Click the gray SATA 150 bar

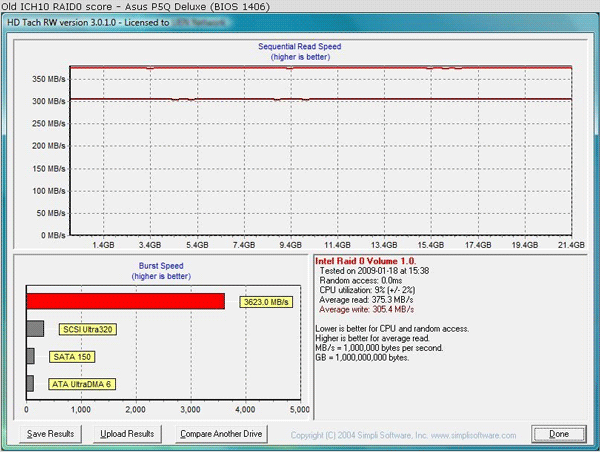coord(30,355)
